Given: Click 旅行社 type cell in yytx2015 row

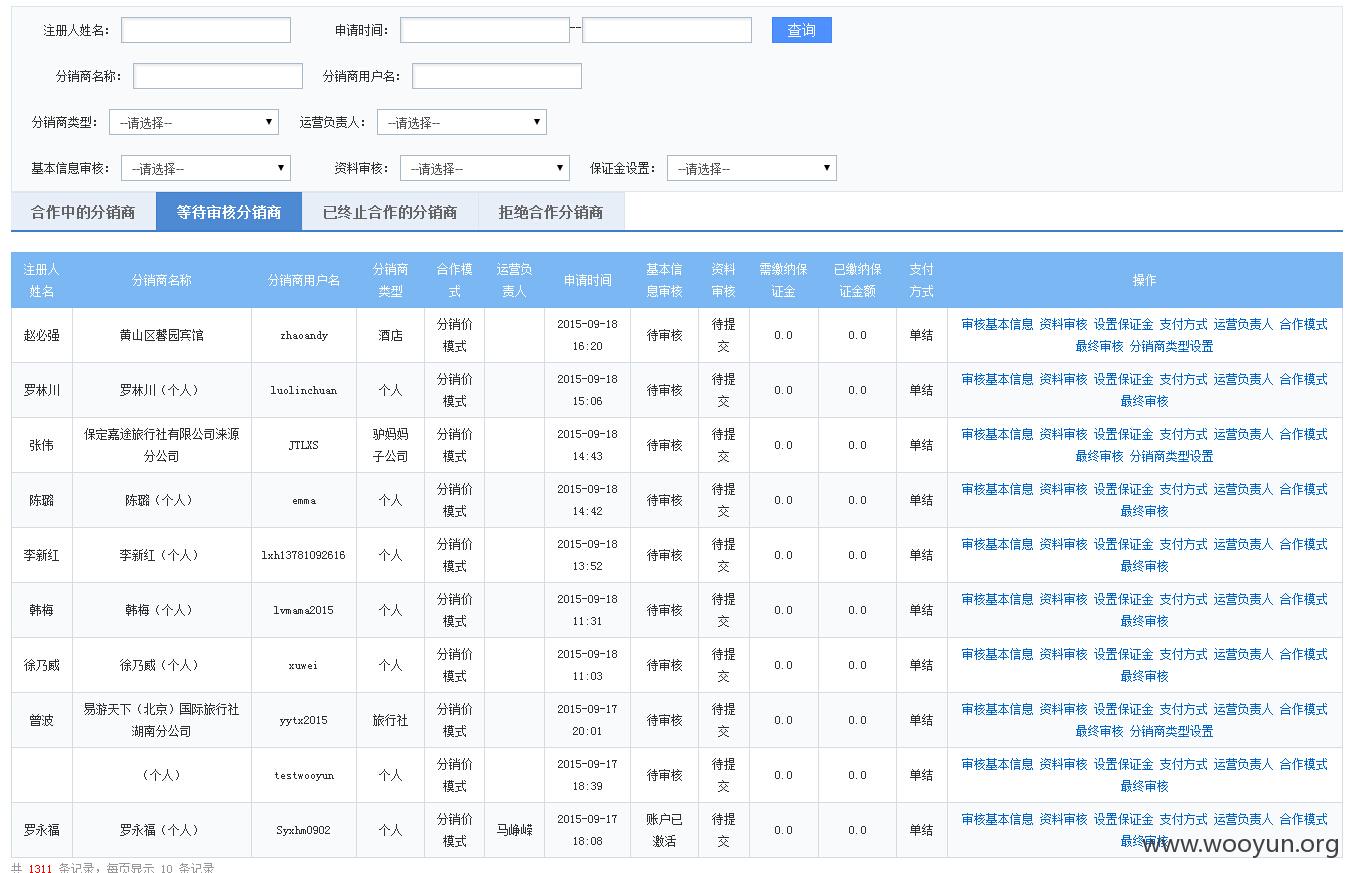Looking at the screenshot, I should pyautogui.click(x=390, y=720).
